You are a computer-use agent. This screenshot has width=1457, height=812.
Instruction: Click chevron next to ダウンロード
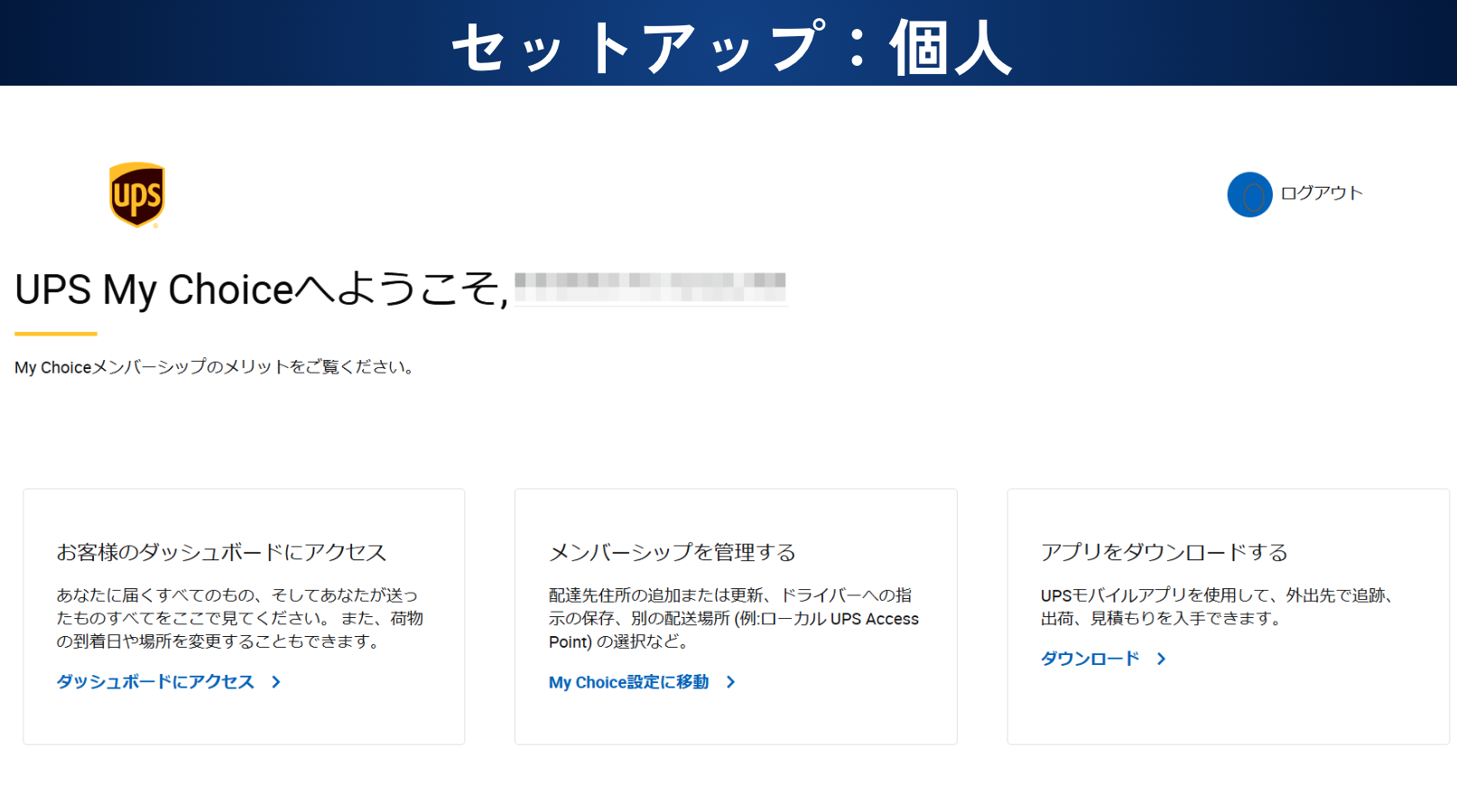pos(1162,659)
